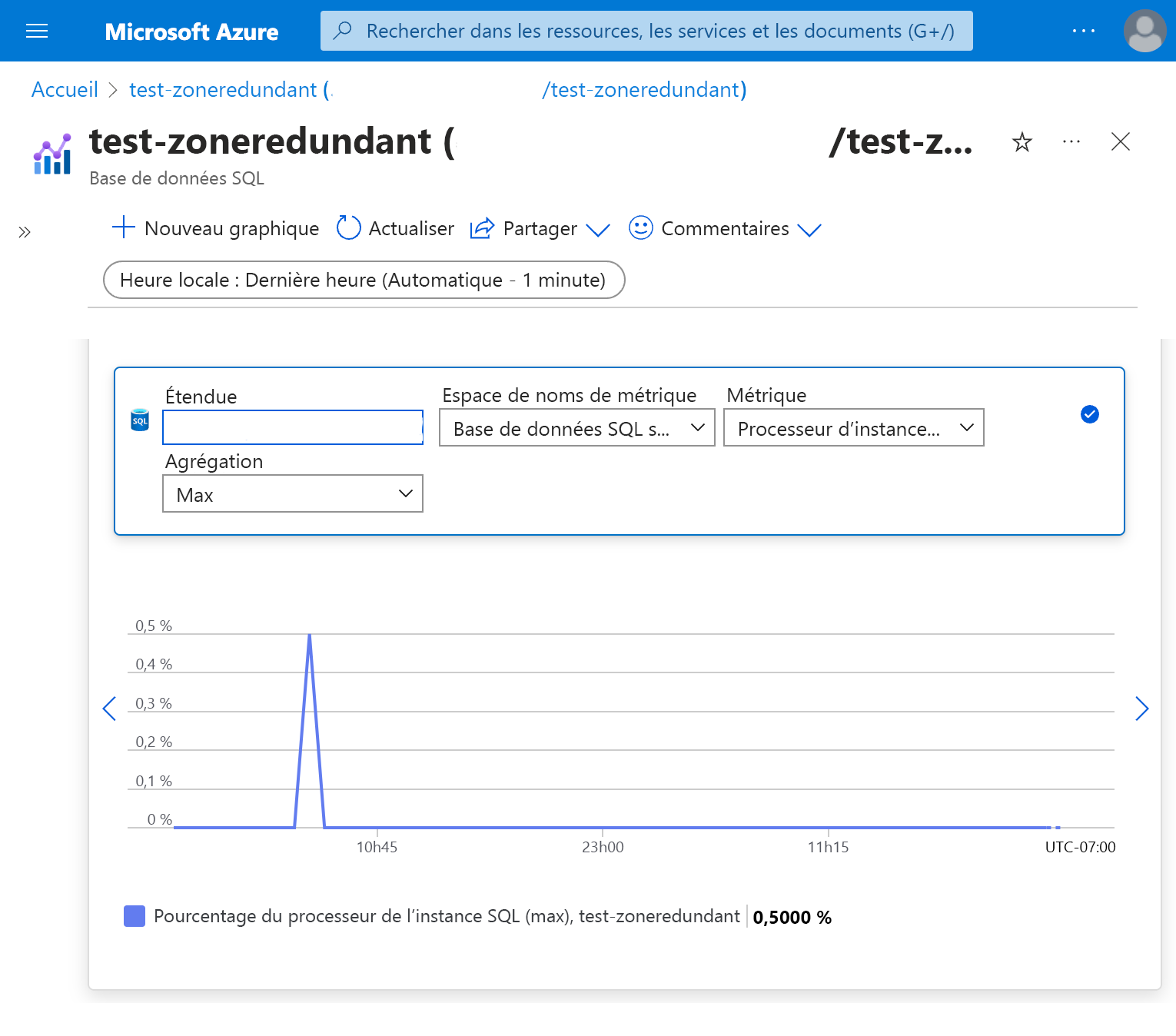Expand the collapsed side menu chevrons
Screen dimensions: 1176x1036
pyautogui.click(x=25, y=232)
